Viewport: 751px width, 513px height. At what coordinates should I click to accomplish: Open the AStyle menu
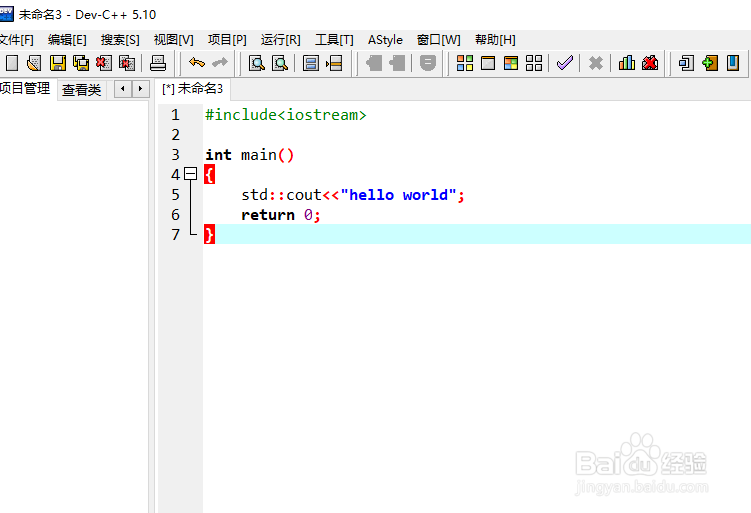[x=385, y=40]
